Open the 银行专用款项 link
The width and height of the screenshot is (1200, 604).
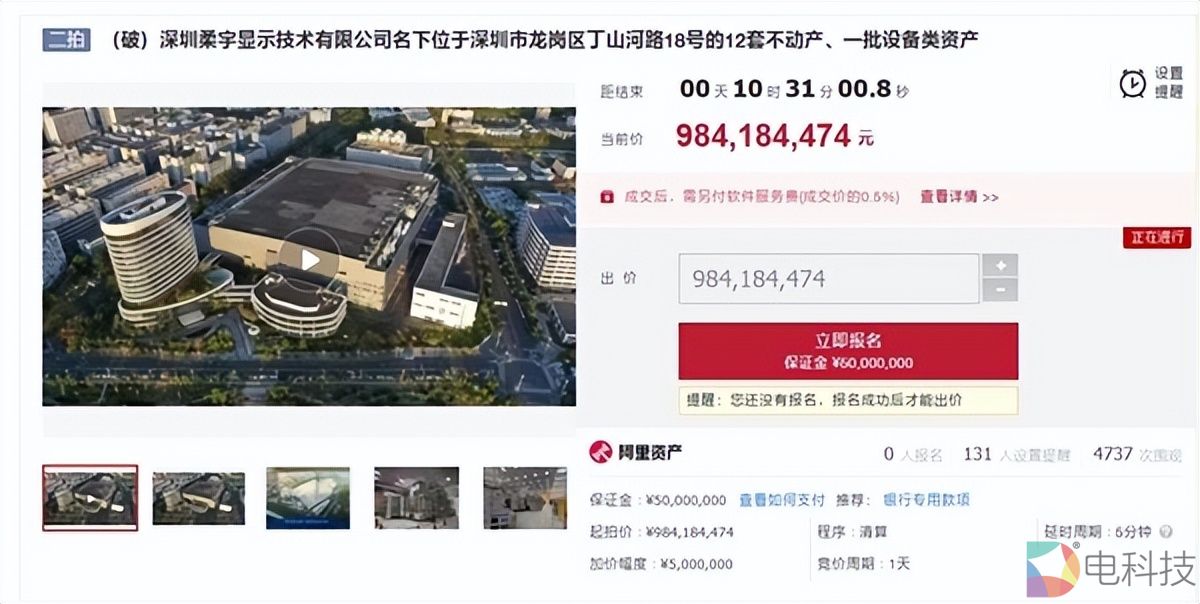click(926, 500)
